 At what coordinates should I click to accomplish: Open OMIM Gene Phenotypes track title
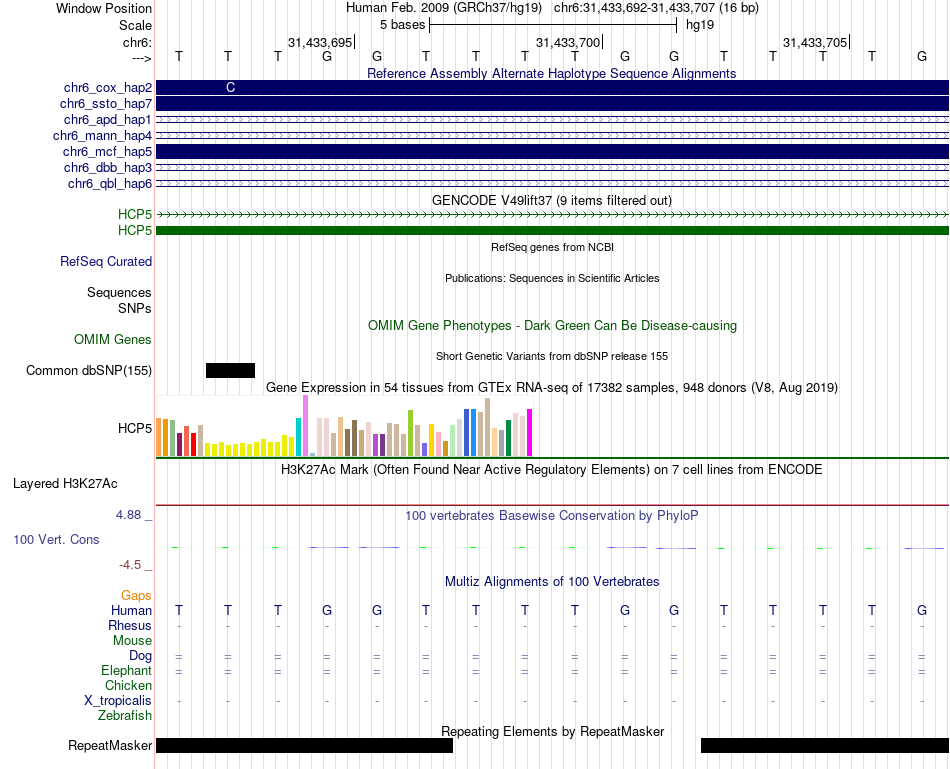pos(552,325)
